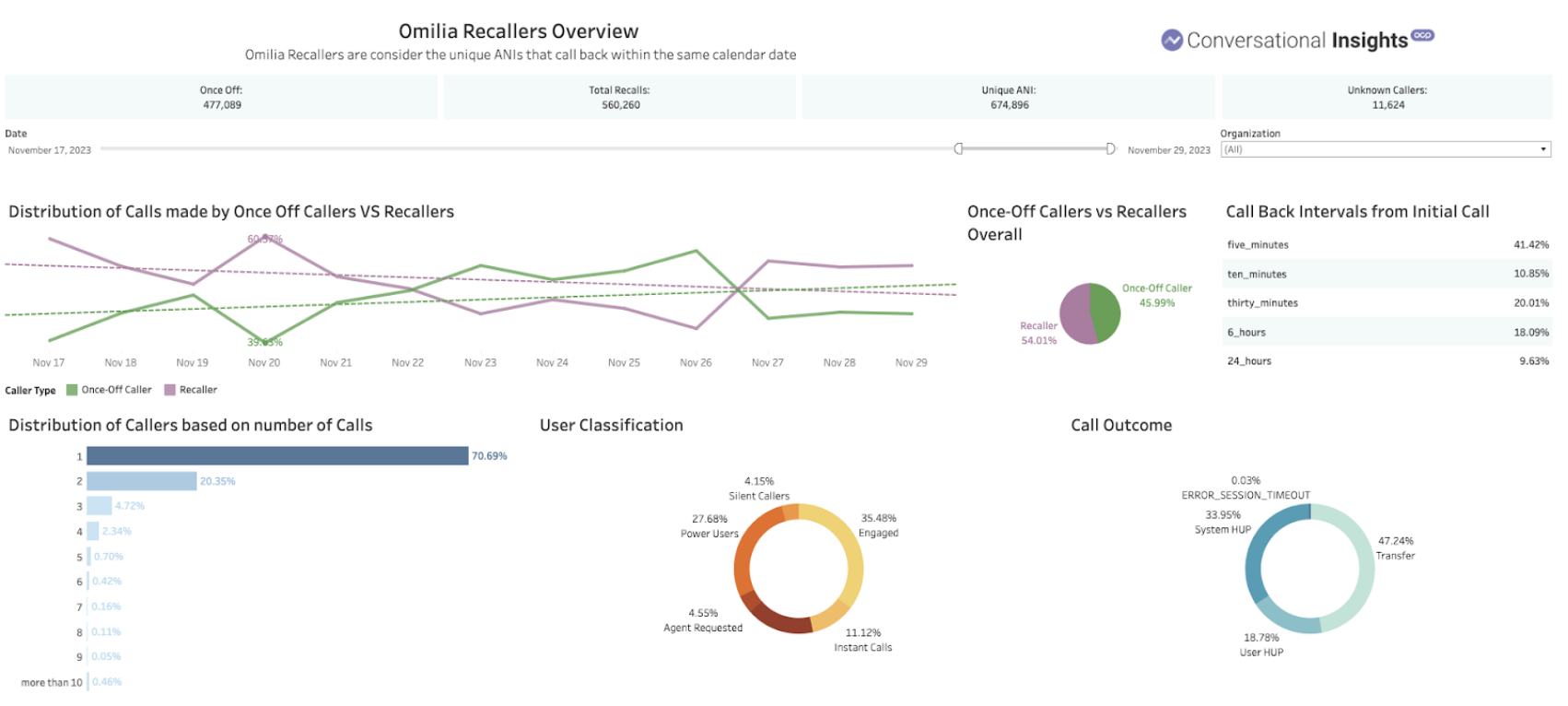The width and height of the screenshot is (1568, 706).
Task: Click the 20.35% bar for 2 calls
Action: click(x=142, y=481)
